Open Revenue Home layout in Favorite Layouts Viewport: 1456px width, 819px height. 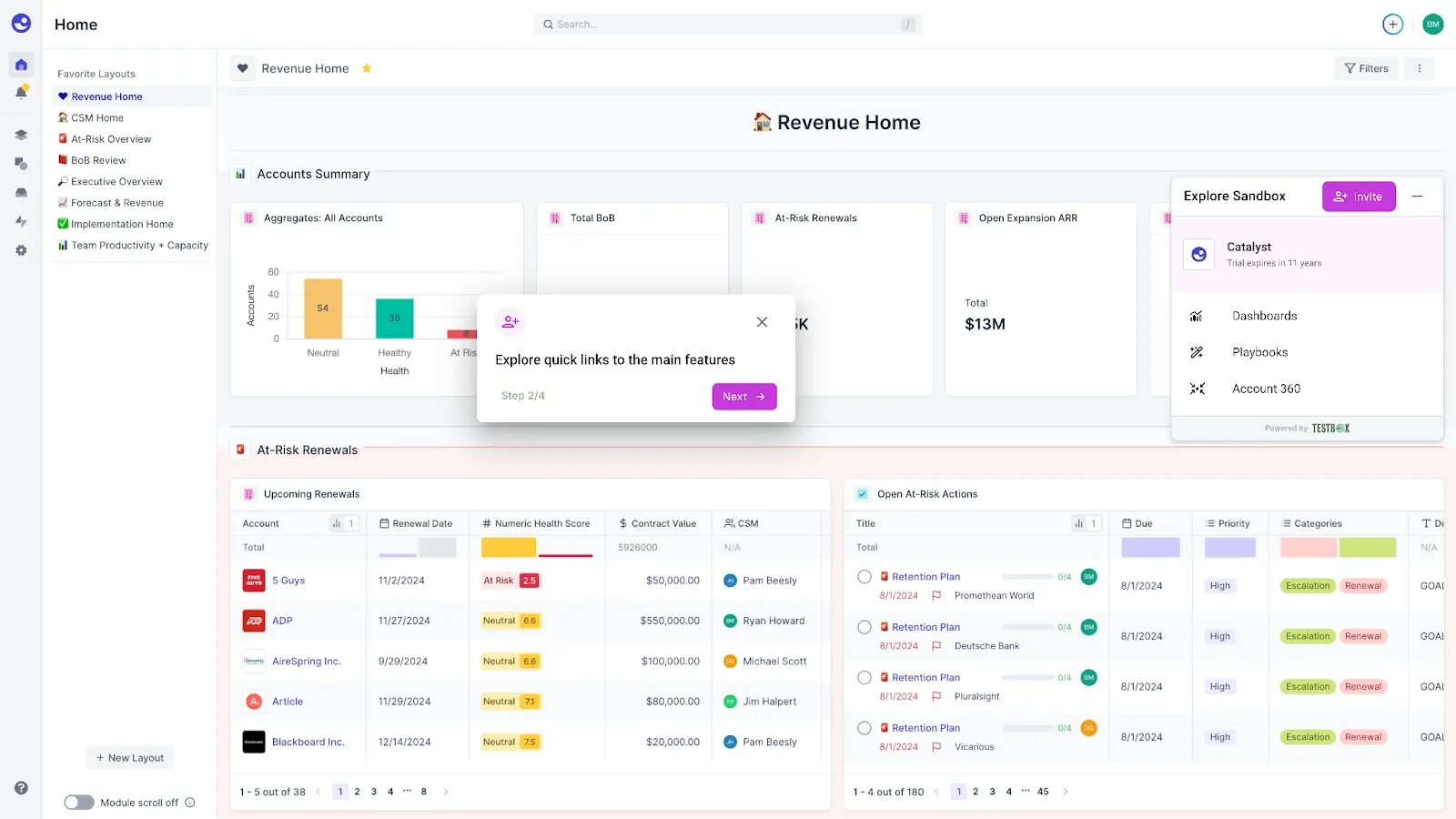[x=132, y=96]
